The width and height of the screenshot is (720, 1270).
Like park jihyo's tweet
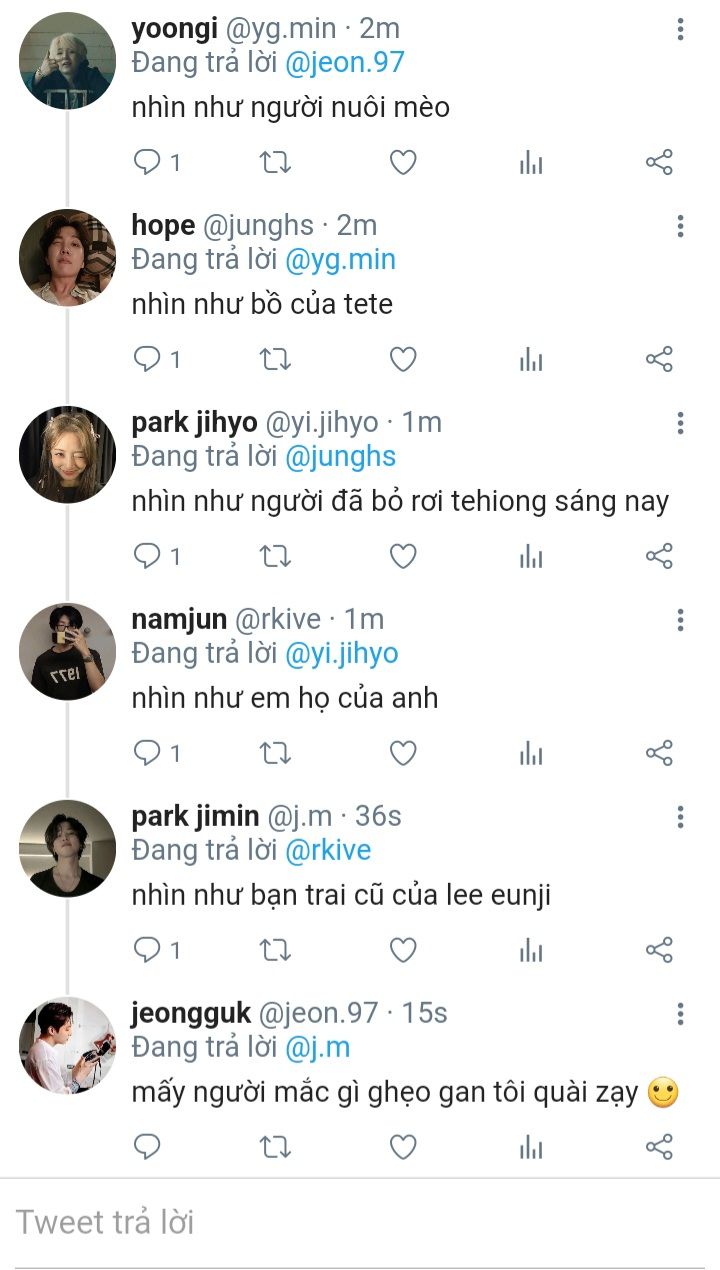pos(402,557)
